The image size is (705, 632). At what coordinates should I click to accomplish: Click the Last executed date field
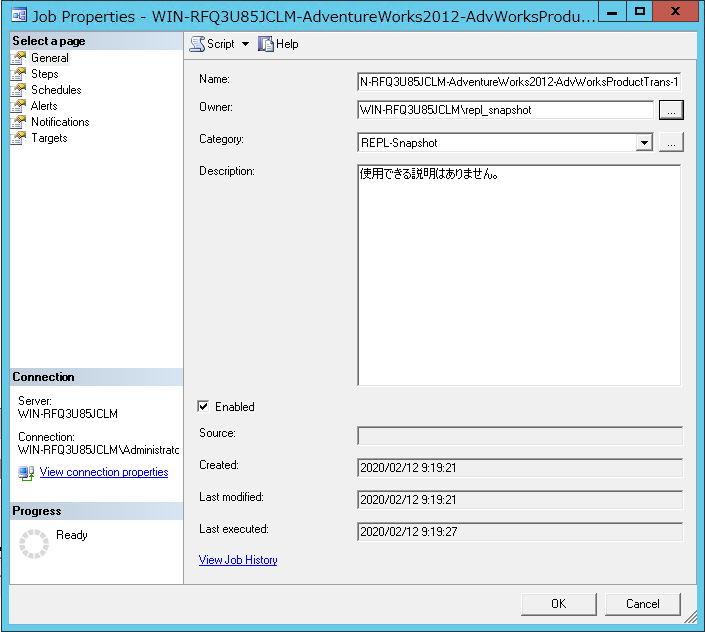coord(520,532)
